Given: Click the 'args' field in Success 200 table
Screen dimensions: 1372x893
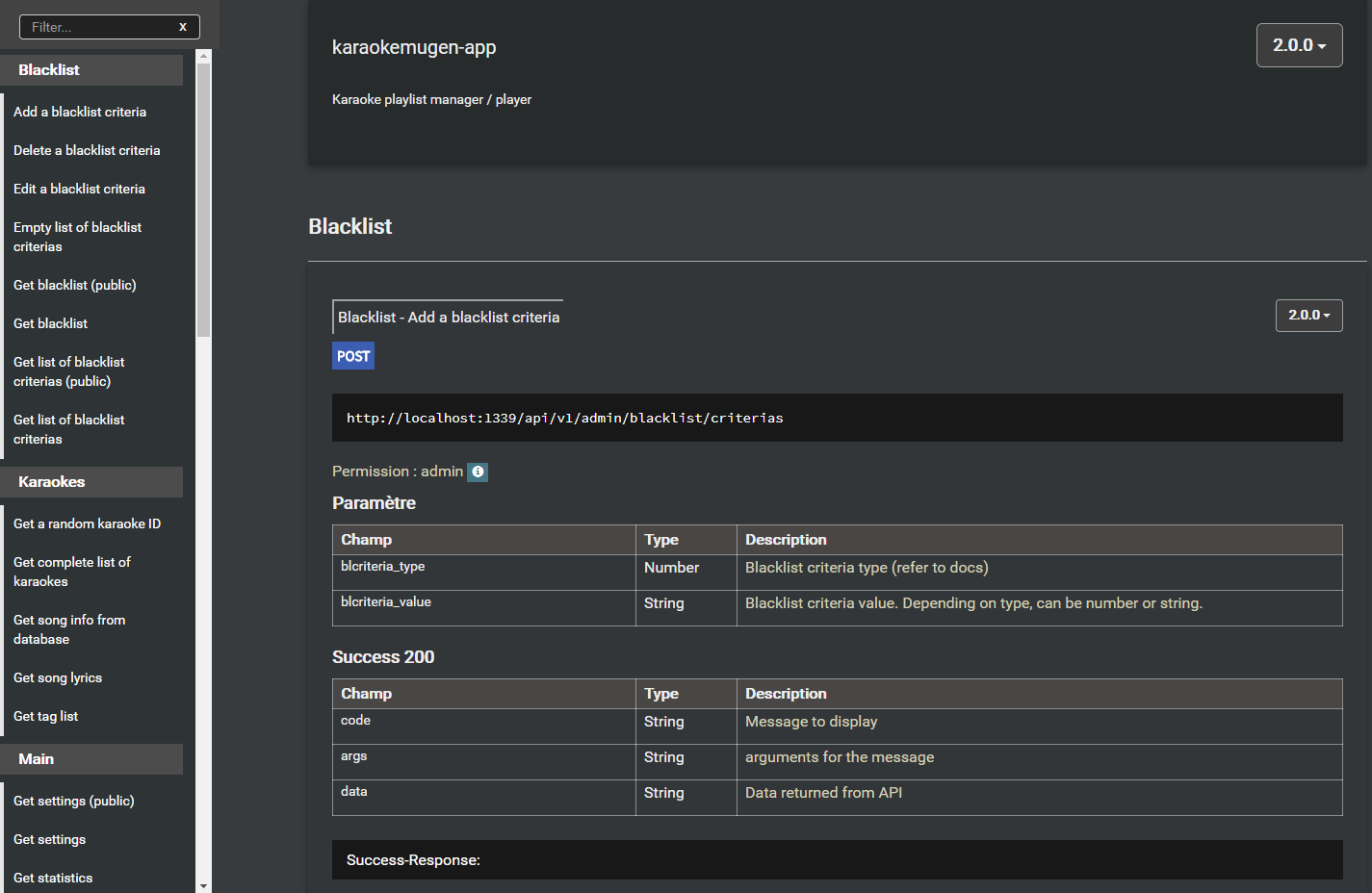Looking at the screenshot, I should point(483,762).
